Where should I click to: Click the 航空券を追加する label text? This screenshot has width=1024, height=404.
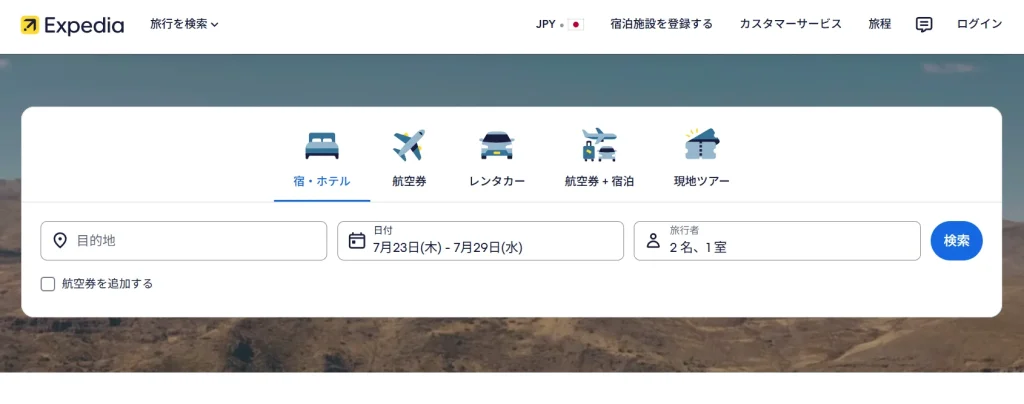(107, 284)
